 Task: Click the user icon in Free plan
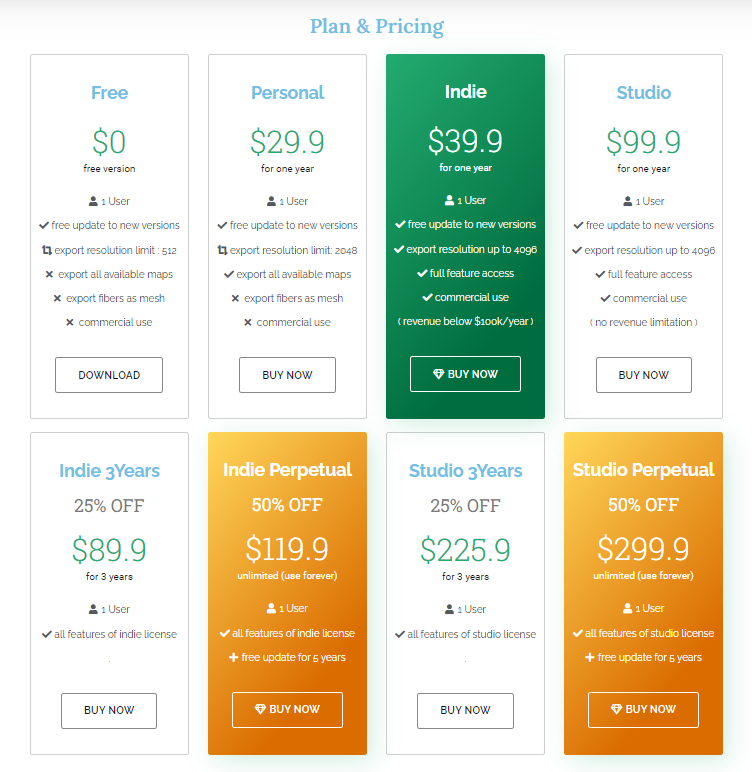point(93,201)
